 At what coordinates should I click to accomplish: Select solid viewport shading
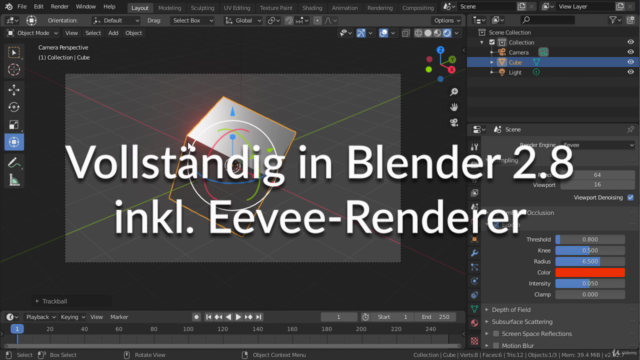[428, 33]
